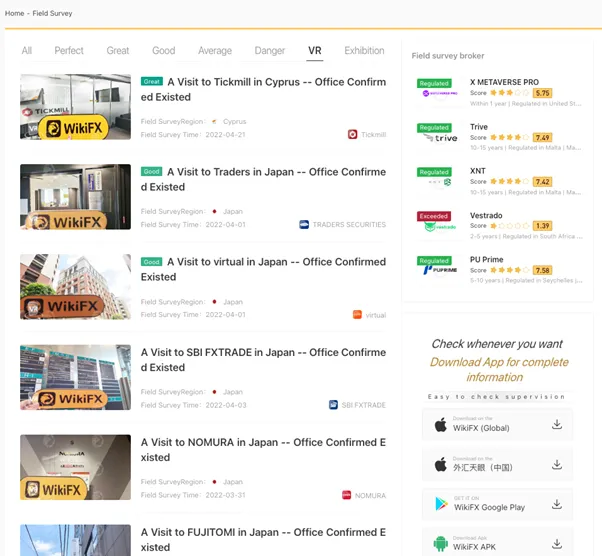Click the Exceeded tag on Vestrado
This screenshot has height=556, width=602.
[x=434, y=216]
